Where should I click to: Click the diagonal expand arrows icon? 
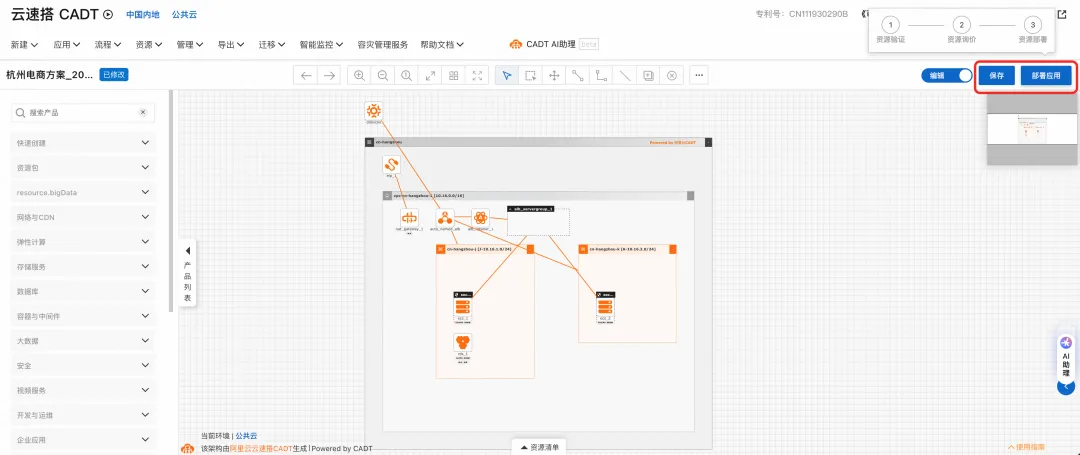tap(430, 76)
